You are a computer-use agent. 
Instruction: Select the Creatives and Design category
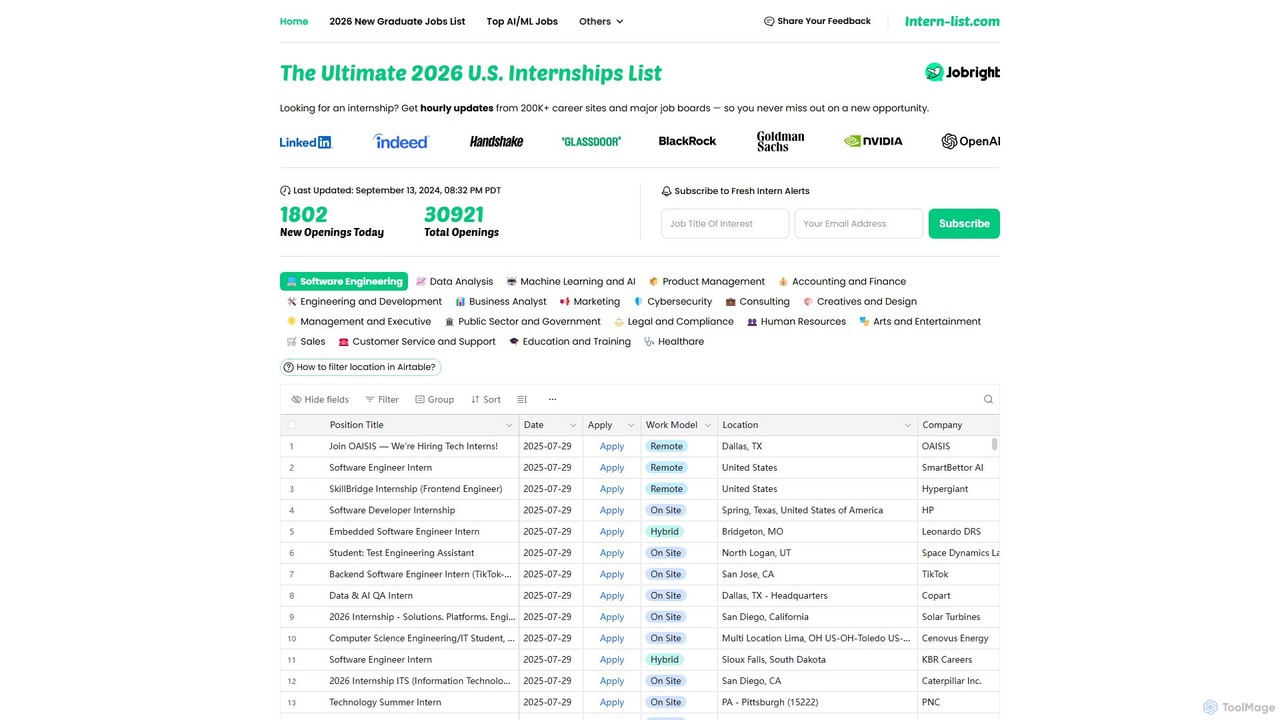click(860, 301)
